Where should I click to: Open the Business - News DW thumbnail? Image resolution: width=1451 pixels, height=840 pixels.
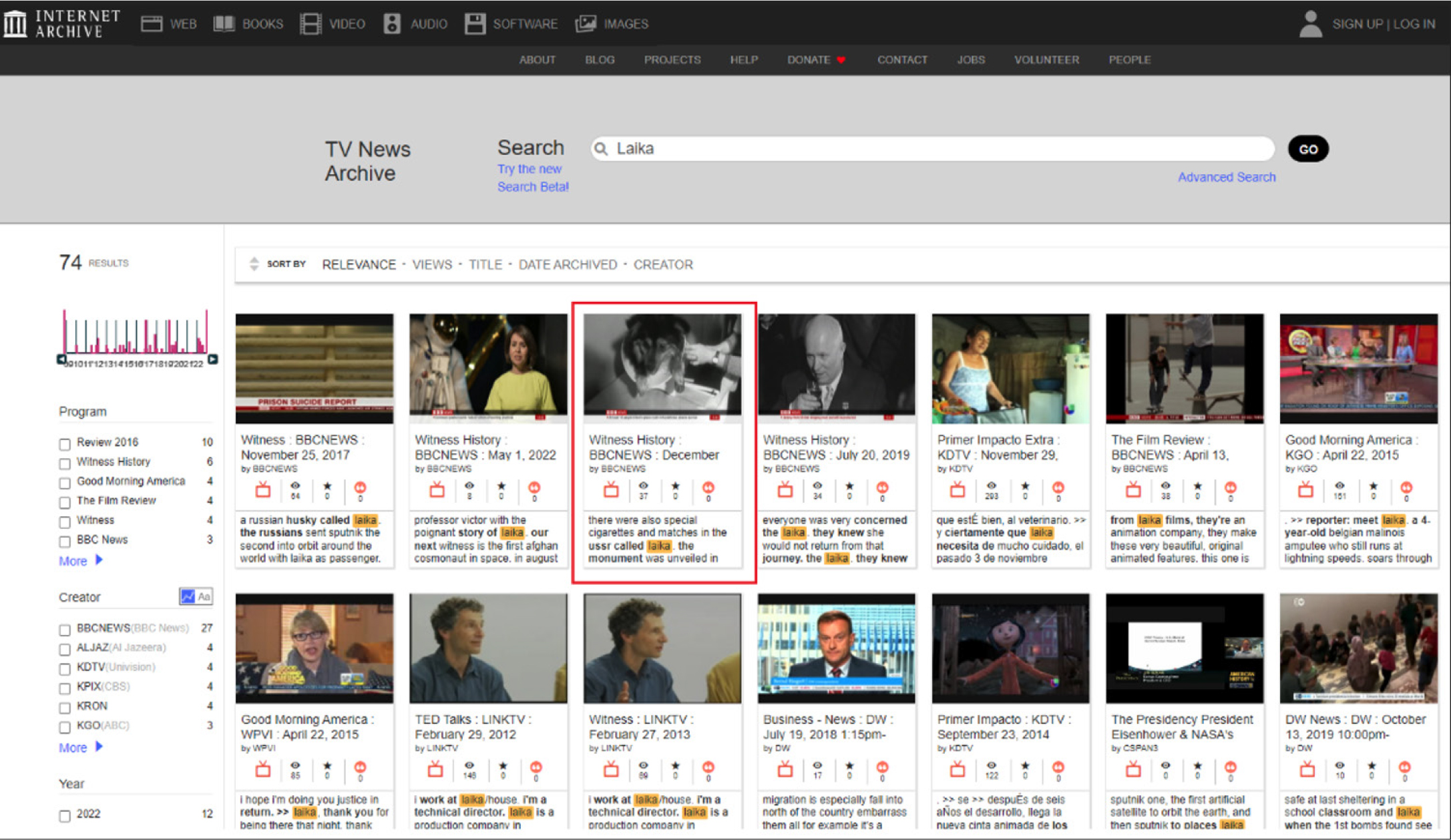pos(836,648)
